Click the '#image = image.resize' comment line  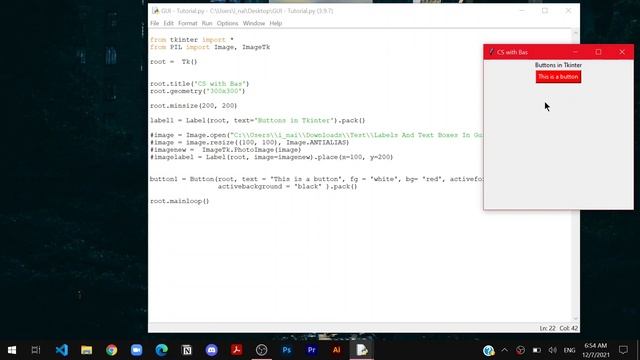[x=249, y=142]
